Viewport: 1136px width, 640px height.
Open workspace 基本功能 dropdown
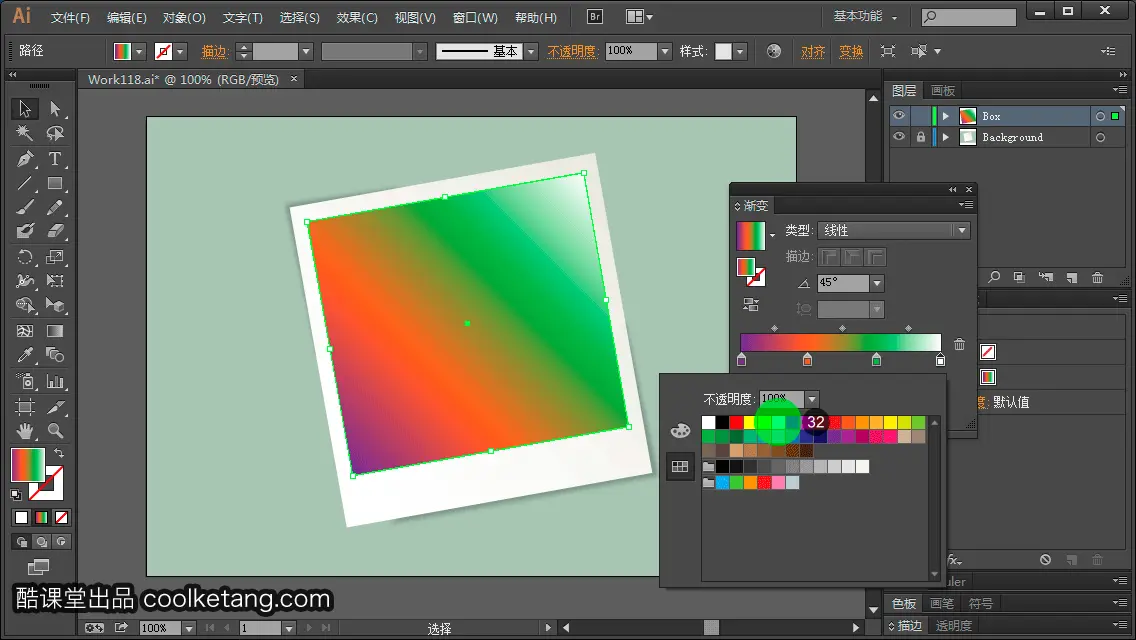pos(865,16)
